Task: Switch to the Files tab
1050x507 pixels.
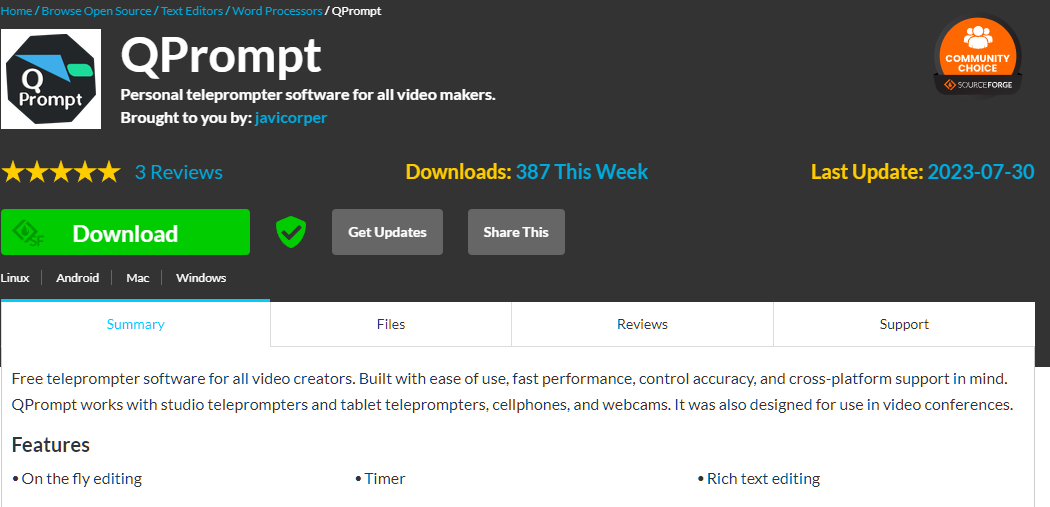Action: coord(391,324)
